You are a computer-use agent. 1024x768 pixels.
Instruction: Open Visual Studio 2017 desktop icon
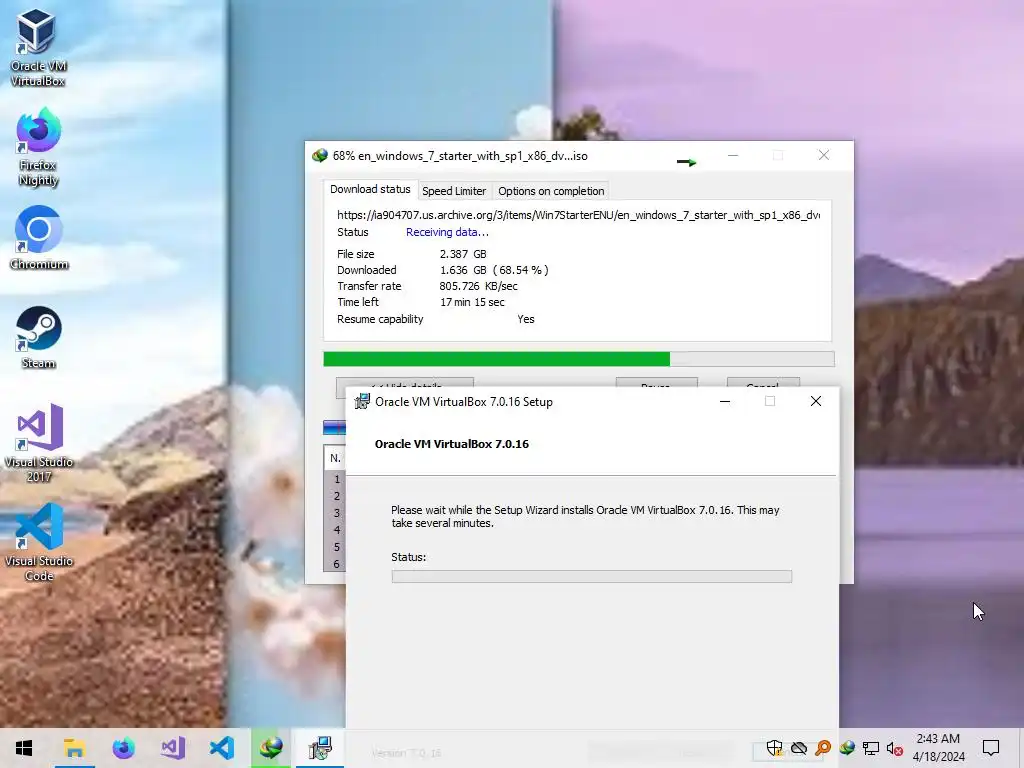pos(39,442)
